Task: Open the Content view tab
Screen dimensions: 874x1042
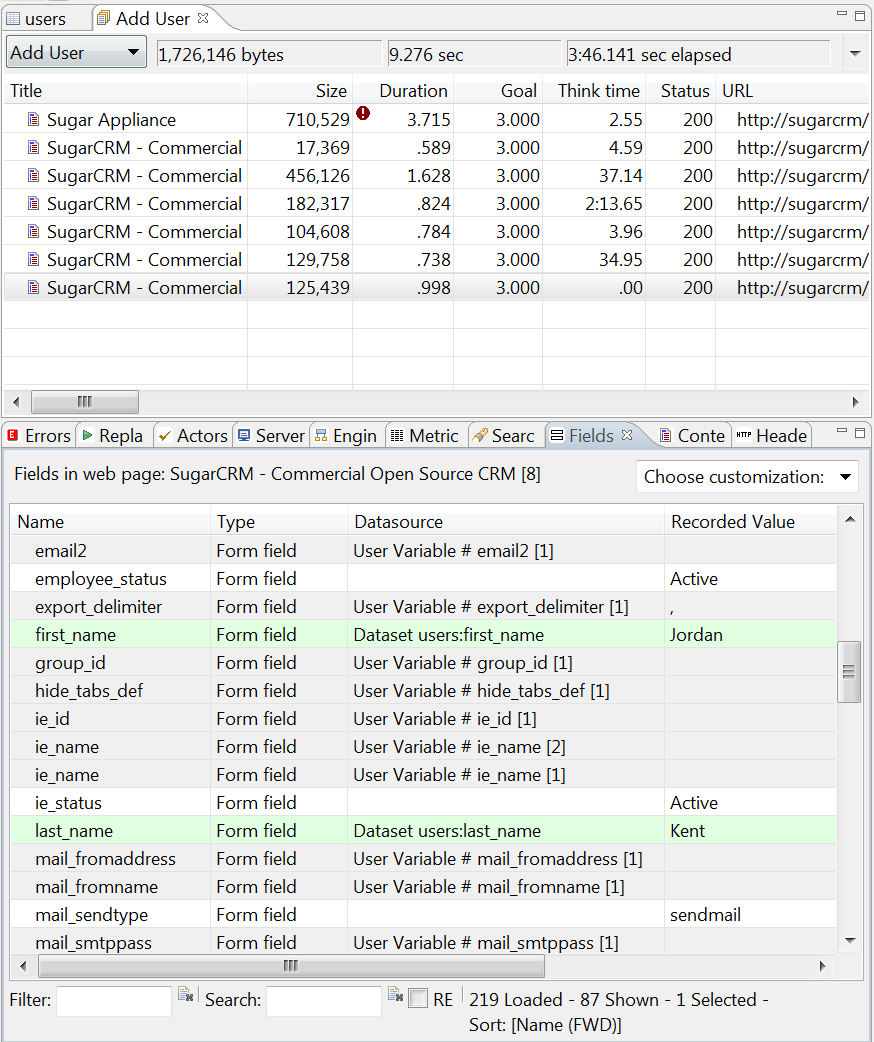Action: [x=692, y=435]
